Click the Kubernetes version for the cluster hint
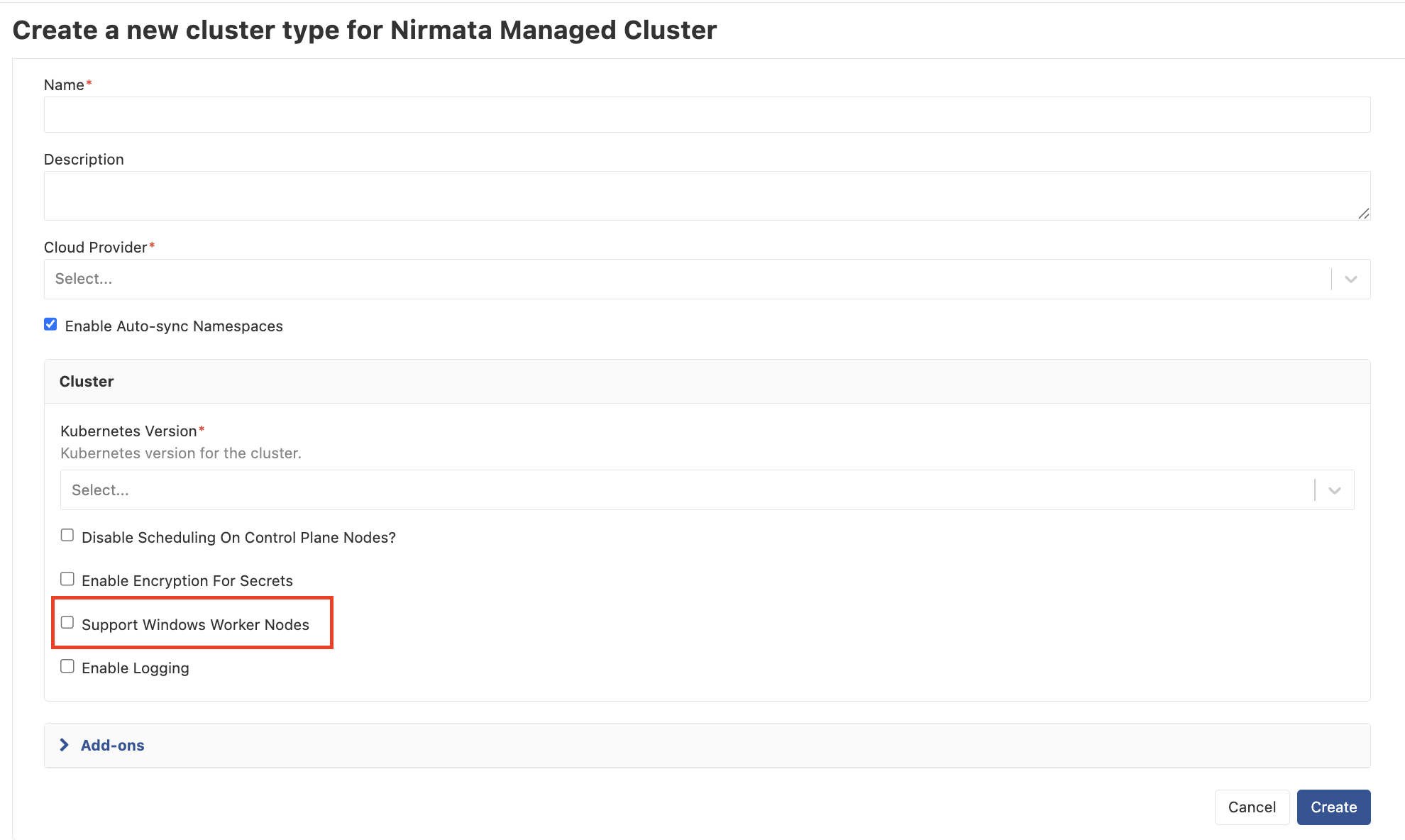1405x840 pixels. click(181, 453)
